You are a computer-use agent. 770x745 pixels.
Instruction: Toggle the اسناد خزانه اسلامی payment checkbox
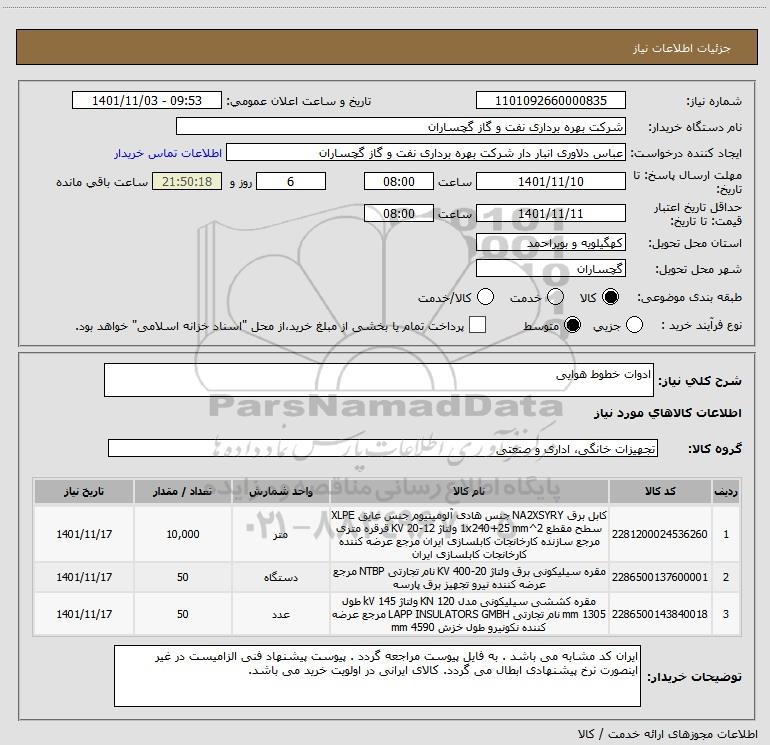pos(477,325)
